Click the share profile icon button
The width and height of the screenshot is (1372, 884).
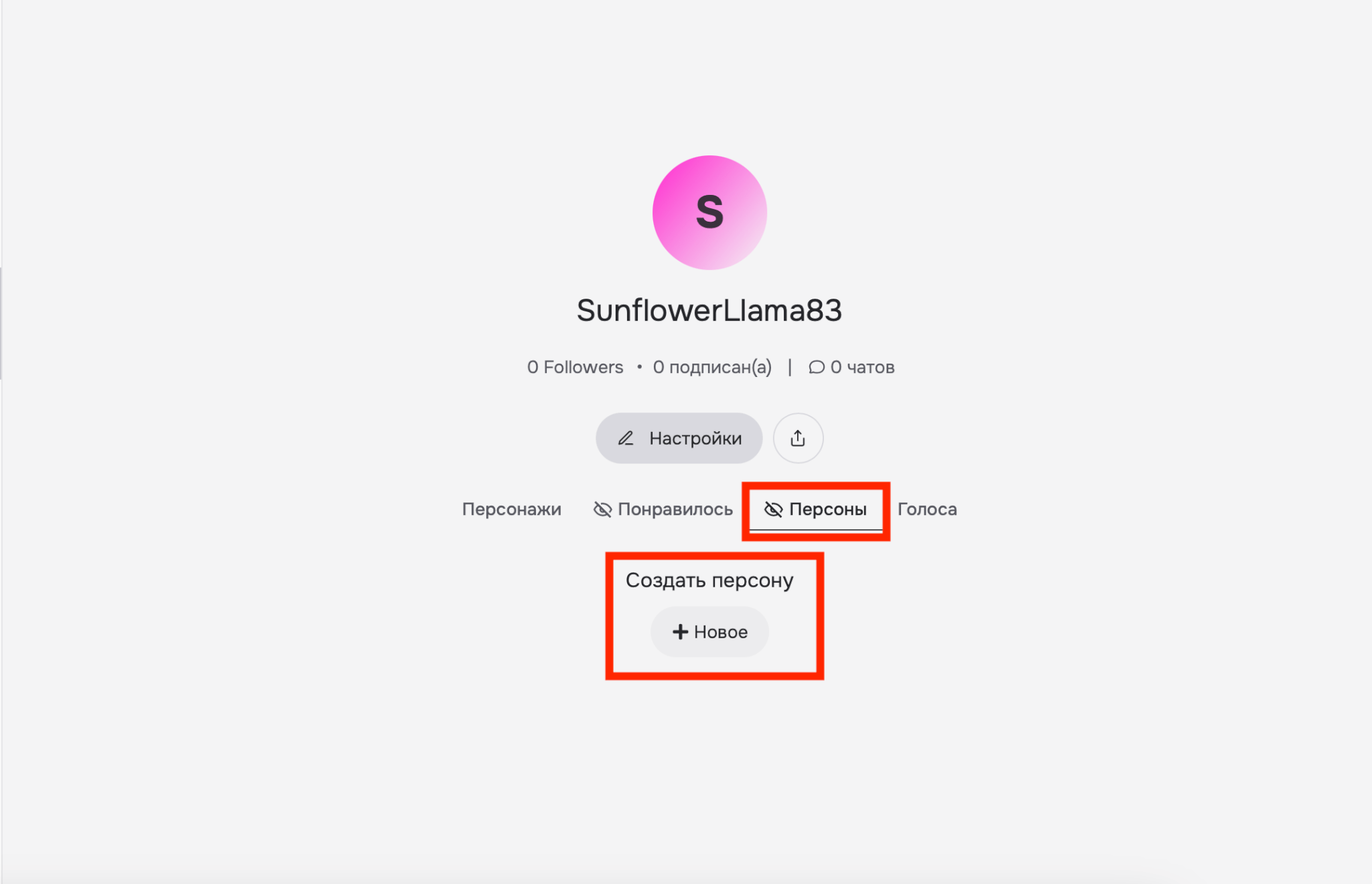tap(798, 438)
